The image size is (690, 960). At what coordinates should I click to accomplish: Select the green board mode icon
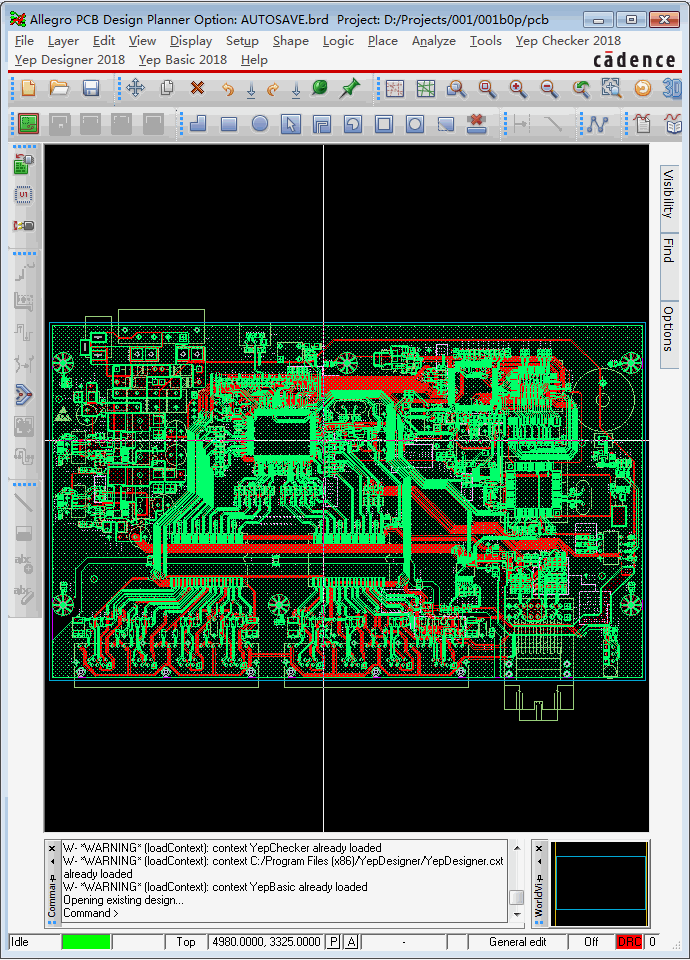pos(28,124)
